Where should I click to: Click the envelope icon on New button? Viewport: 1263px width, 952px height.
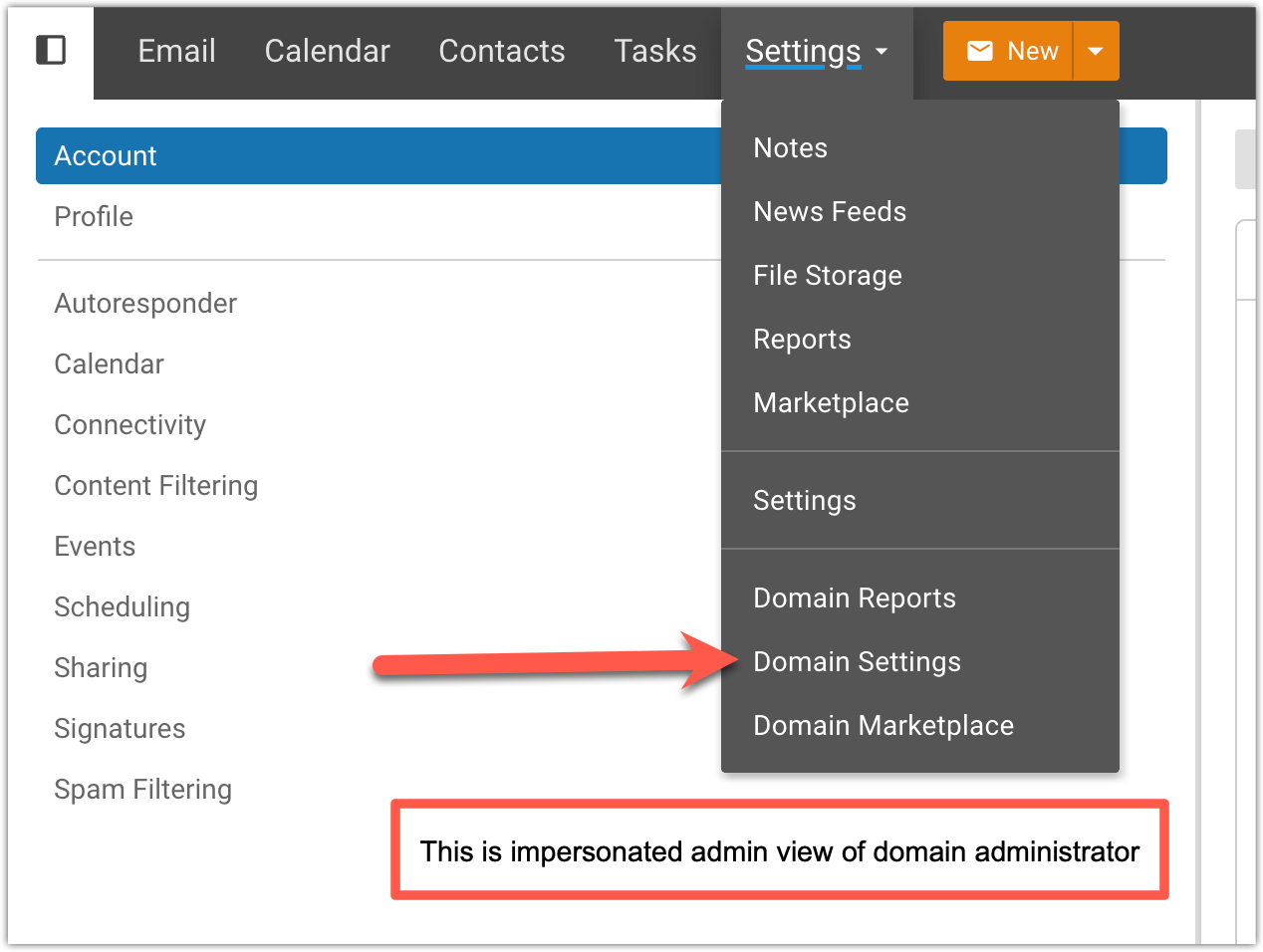(980, 51)
